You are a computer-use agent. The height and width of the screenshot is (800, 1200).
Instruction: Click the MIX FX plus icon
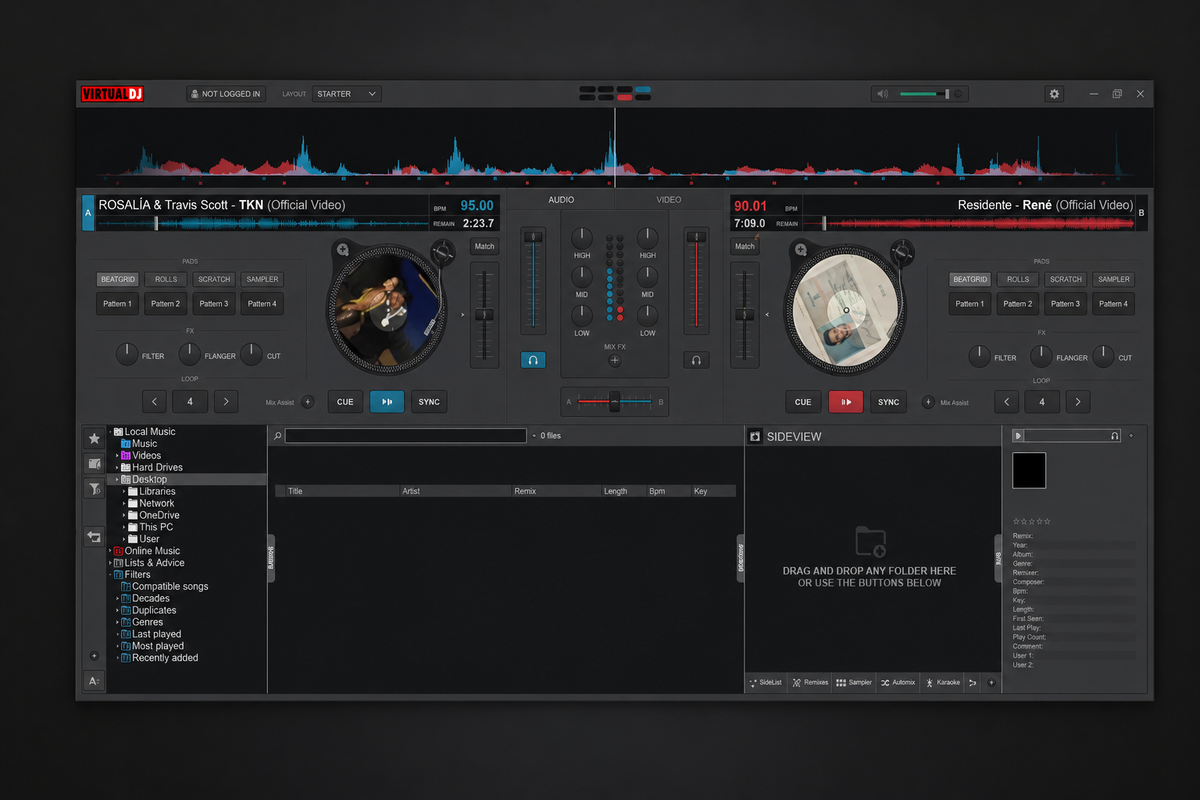[615, 360]
